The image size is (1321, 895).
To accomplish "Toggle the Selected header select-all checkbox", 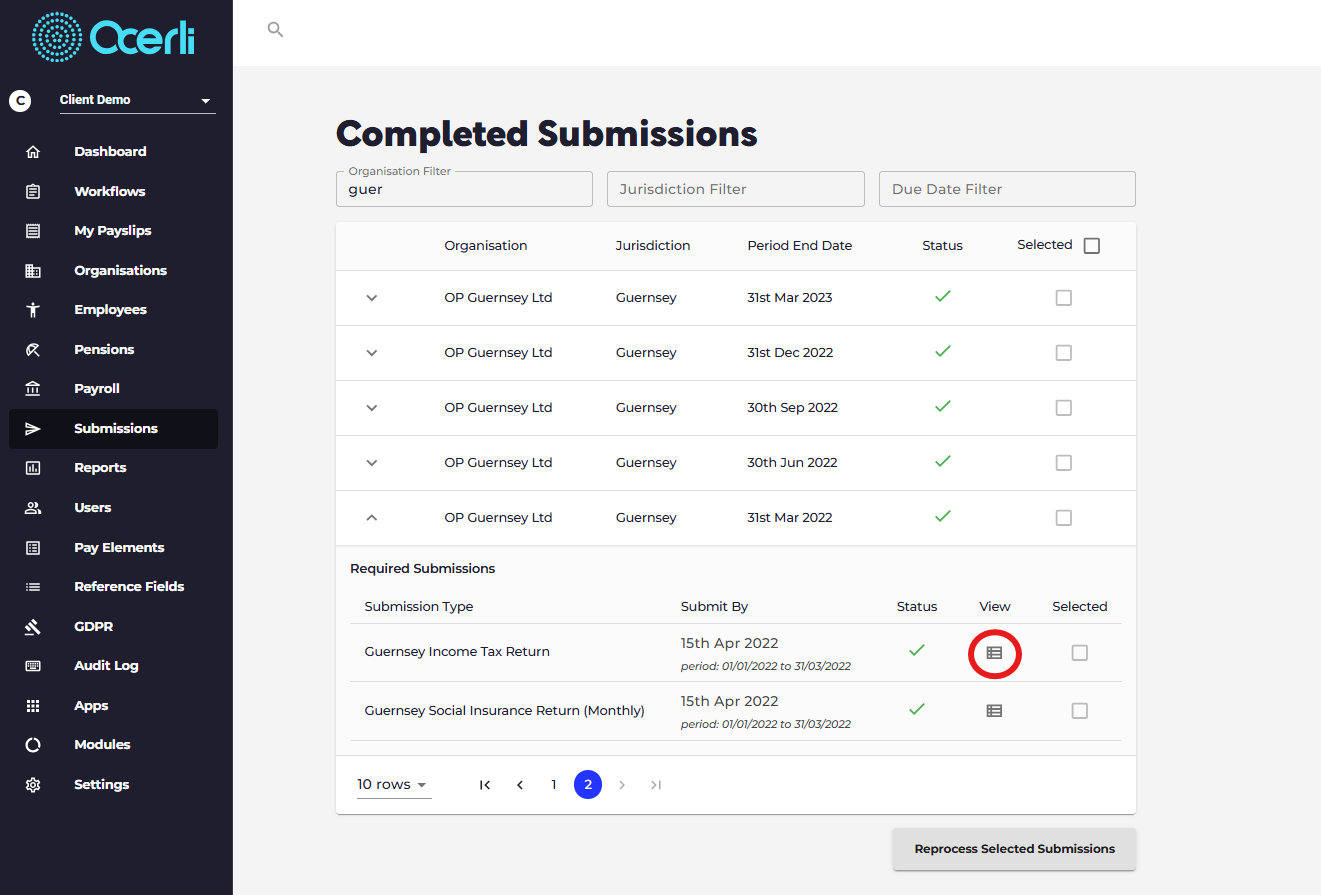I will (x=1092, y=246).
